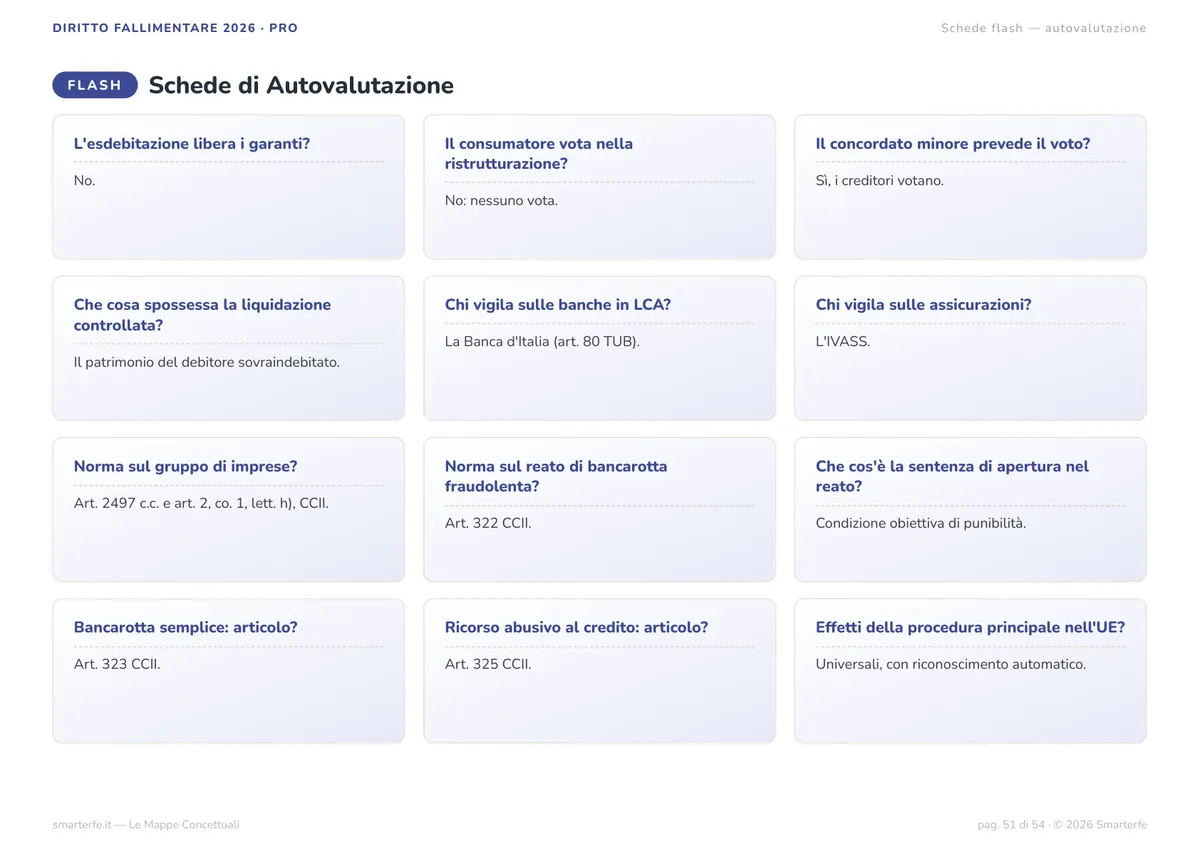
Task: Click the answer "No." under the esdebitazione question
Action: pyautogui.click(x=85, y=181)
